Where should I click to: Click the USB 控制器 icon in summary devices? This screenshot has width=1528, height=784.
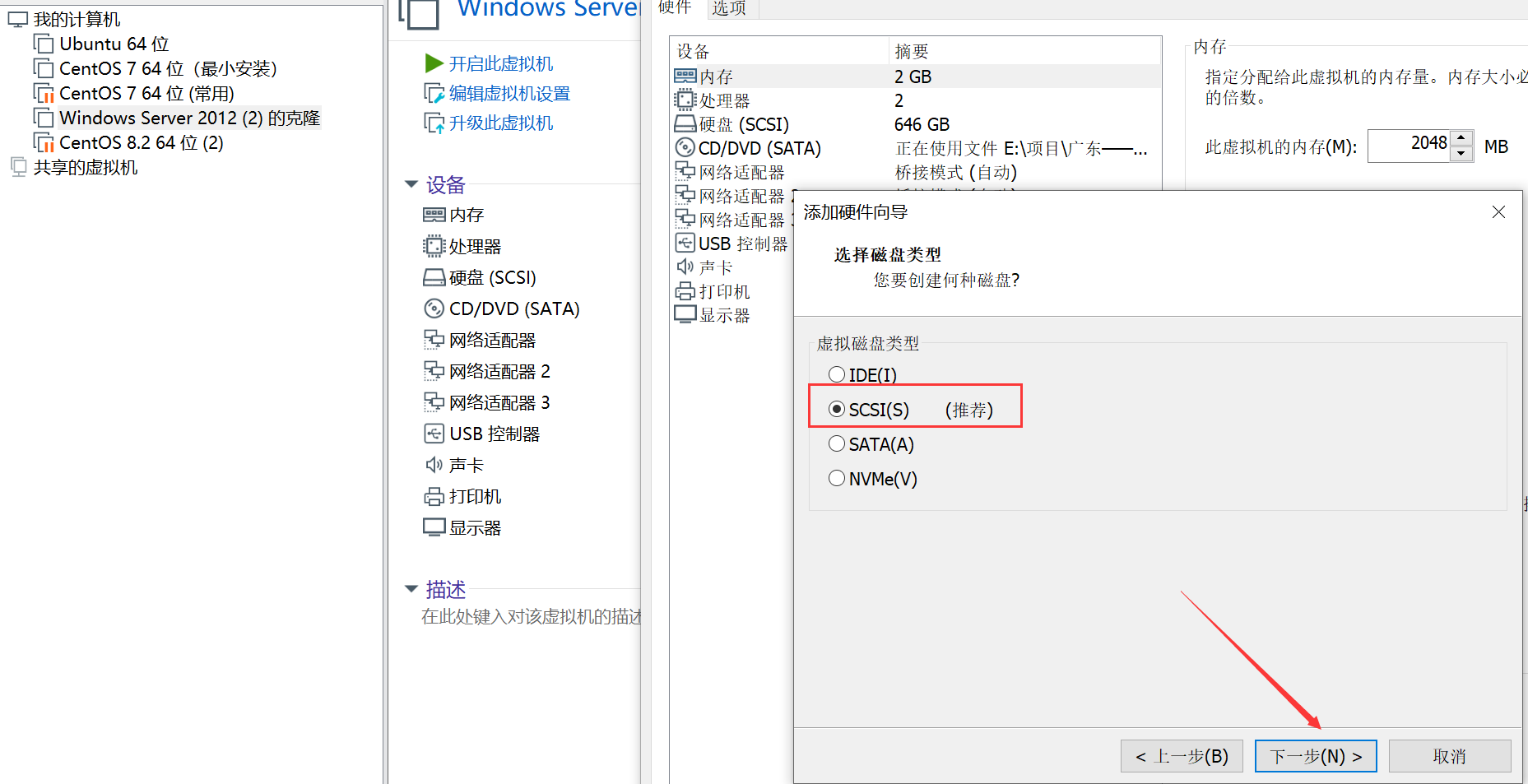tap(434, 434)
